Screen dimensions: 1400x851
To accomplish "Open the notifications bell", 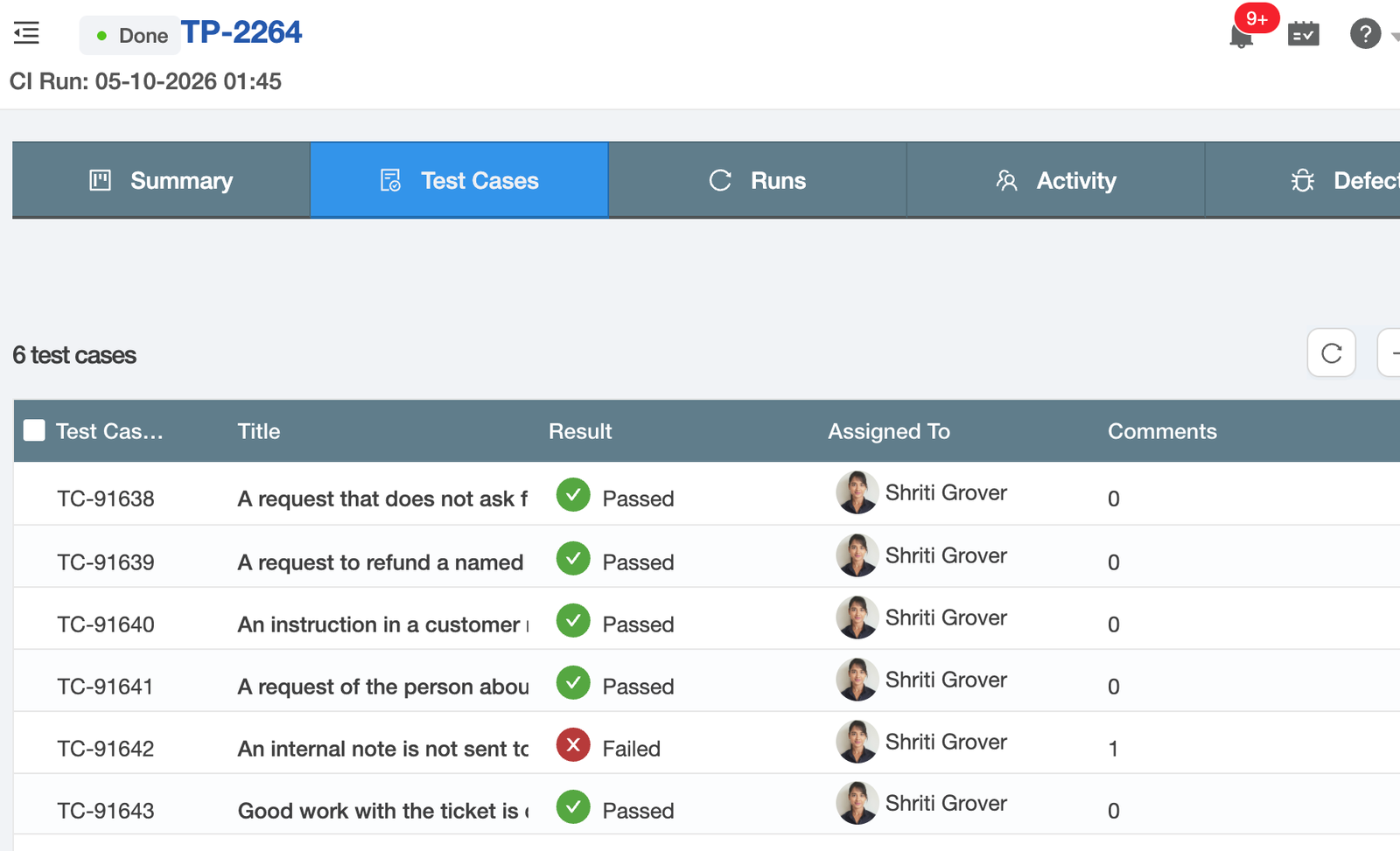I will (1241, 36).
